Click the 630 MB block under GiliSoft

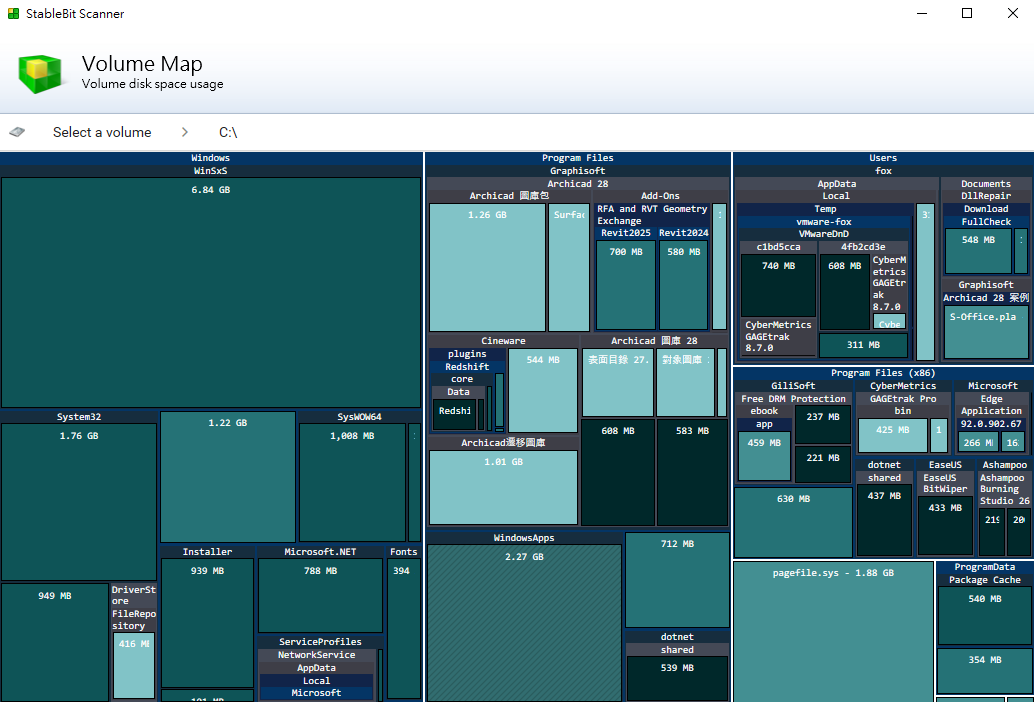point(793,522)
